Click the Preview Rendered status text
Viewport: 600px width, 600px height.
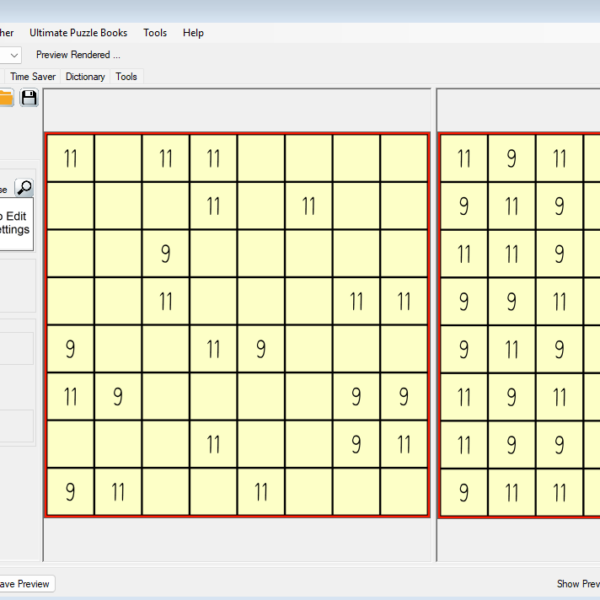click(x=78, y=55)
